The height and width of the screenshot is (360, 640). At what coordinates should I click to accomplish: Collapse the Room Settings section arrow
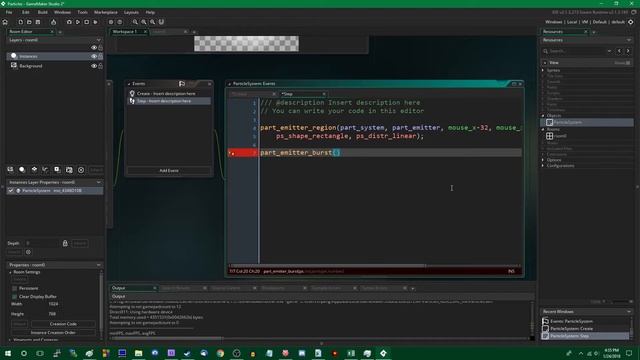(11, 272)
